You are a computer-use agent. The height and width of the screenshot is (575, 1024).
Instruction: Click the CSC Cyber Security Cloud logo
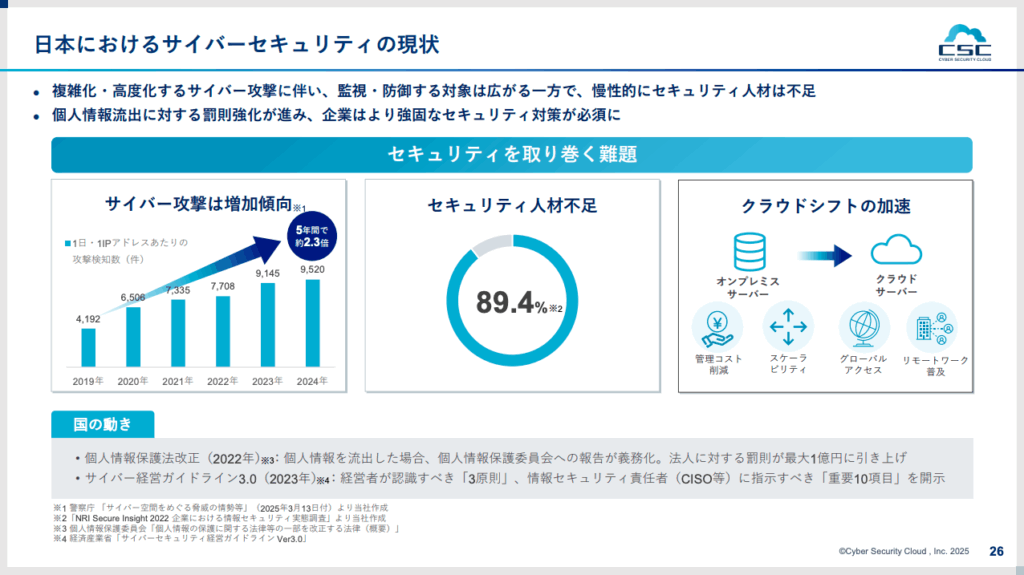[965, 40]
